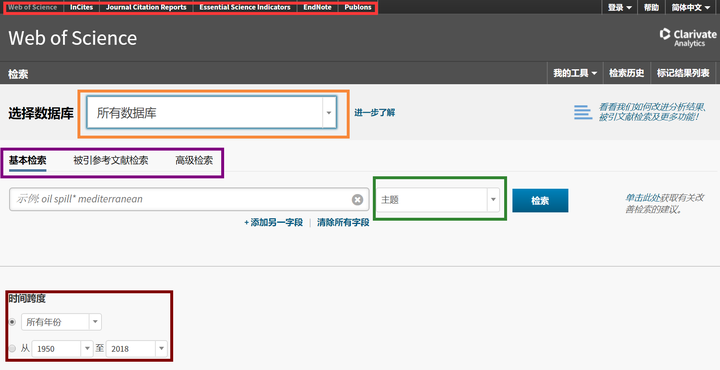Screen dimensions: 720x370
Task: Click the 看看我们如何改进分析结果 notice link
Action: (x=652, y=112)
